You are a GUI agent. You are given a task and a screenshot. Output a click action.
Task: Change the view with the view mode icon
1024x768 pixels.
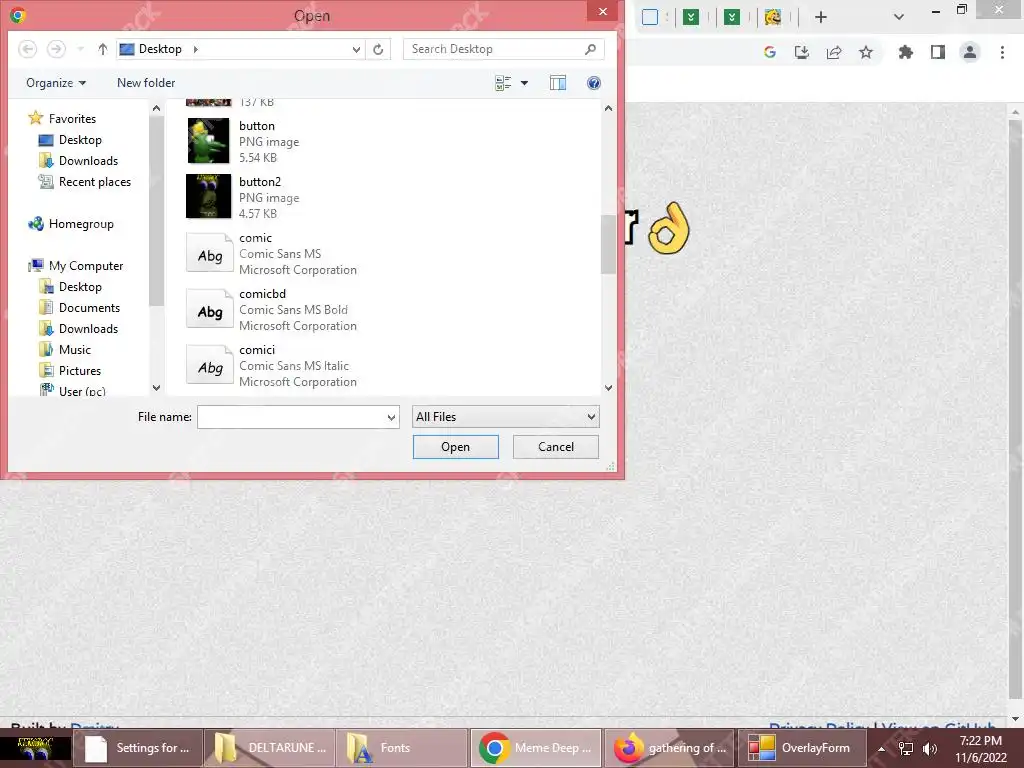[x=503, y=83]
